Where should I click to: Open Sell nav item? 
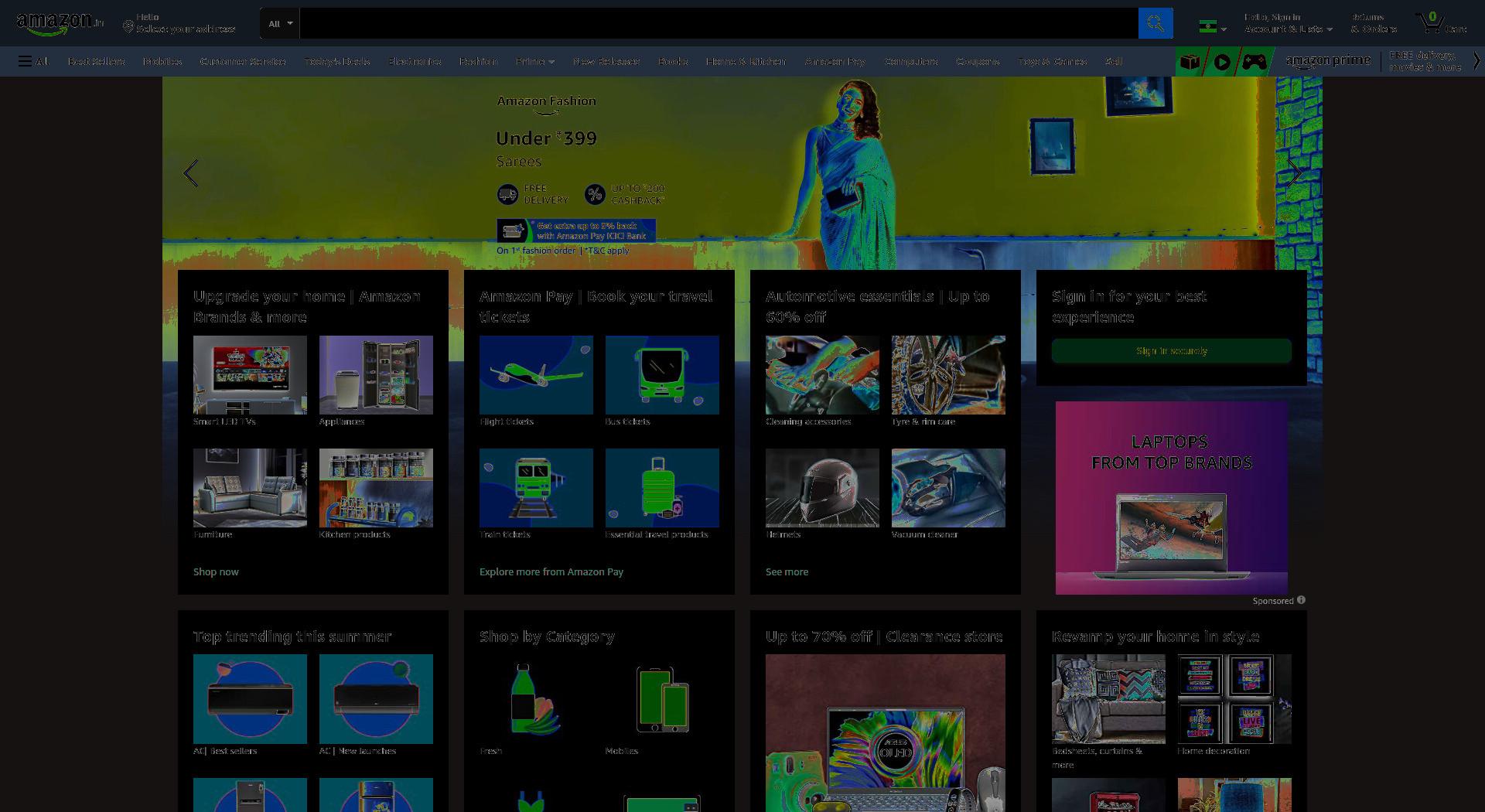tap(1114, 61)
